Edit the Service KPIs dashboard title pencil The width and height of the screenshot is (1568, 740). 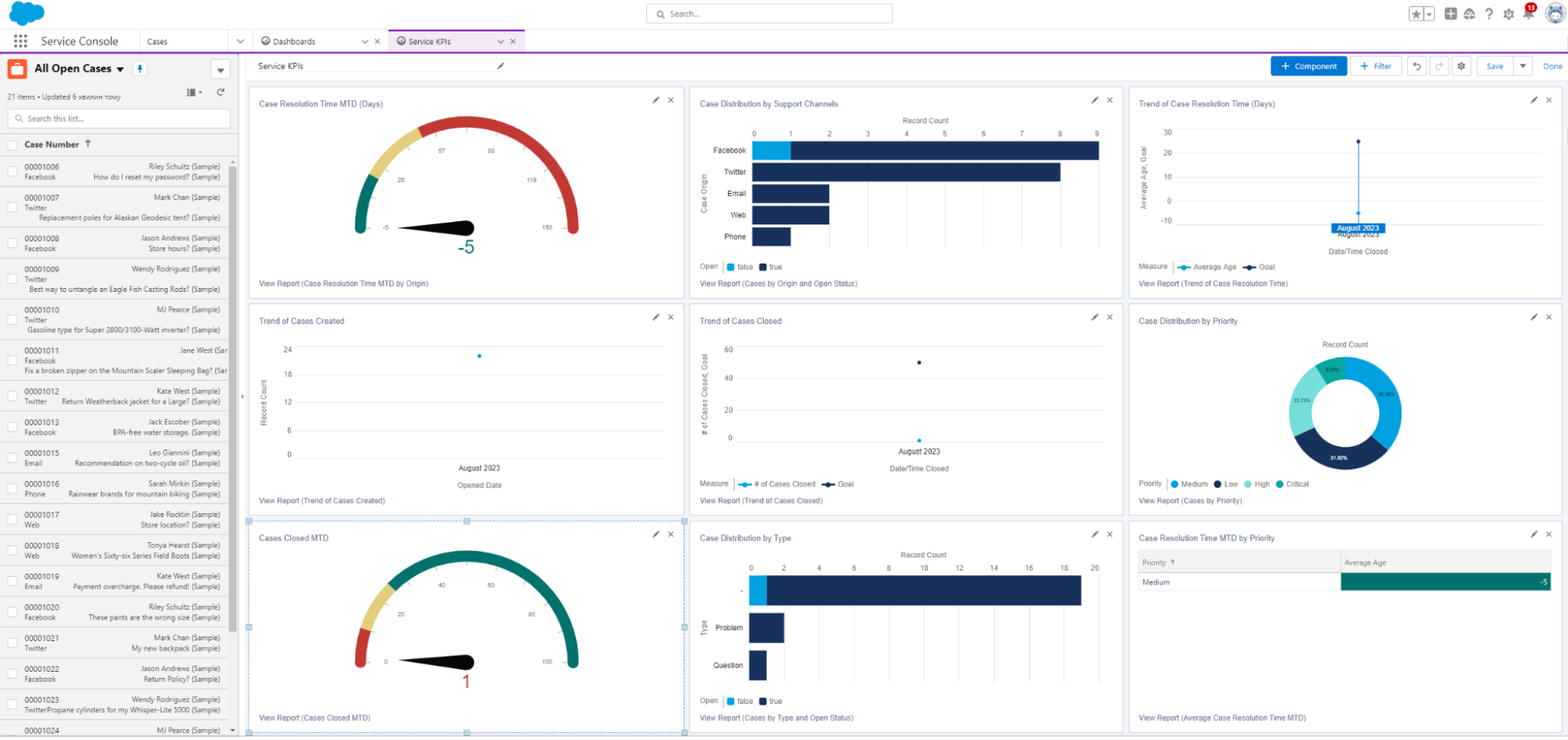(x=500, y=66)
